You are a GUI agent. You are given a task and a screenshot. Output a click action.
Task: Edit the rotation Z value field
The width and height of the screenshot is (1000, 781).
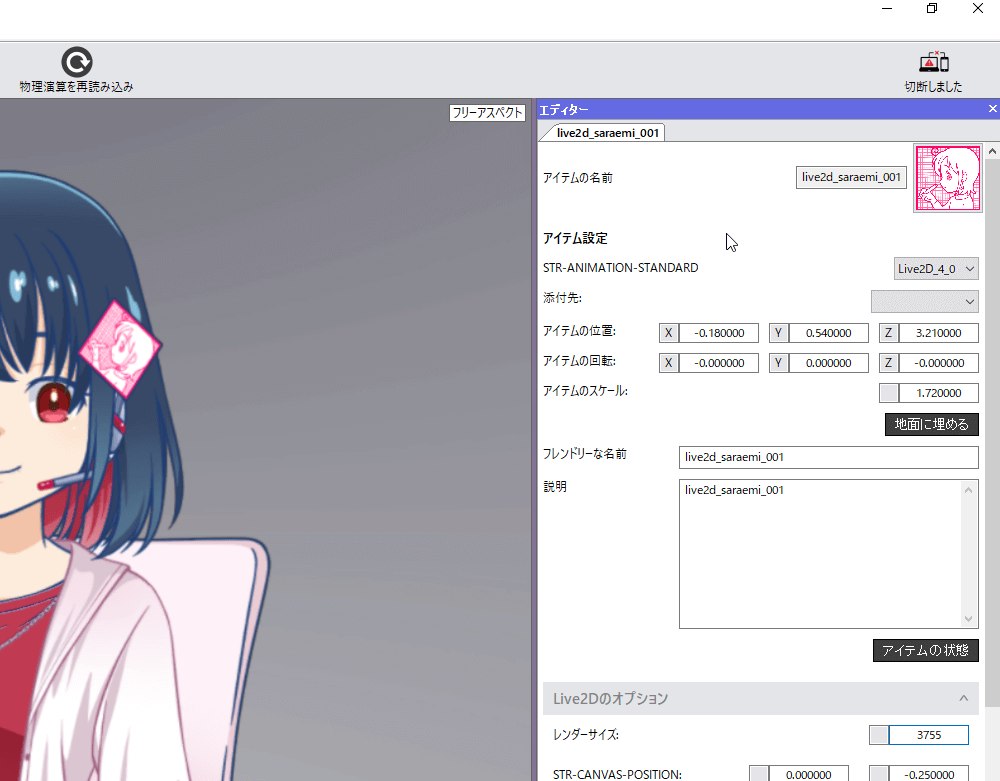(x=938, y=363)
